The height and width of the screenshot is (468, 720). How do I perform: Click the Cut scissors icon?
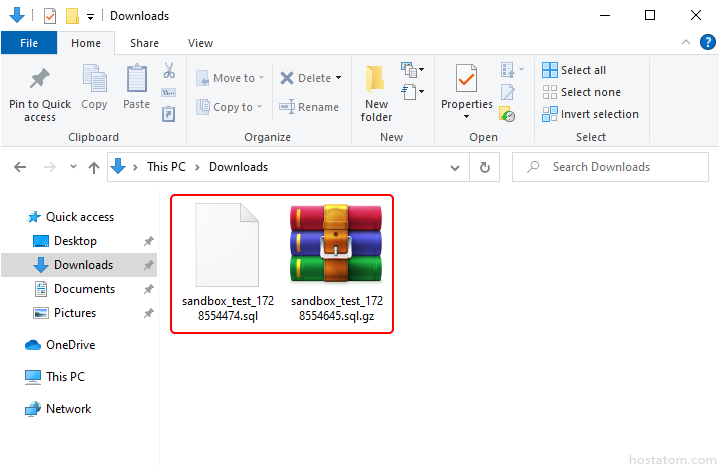click(x=169, y=71)
